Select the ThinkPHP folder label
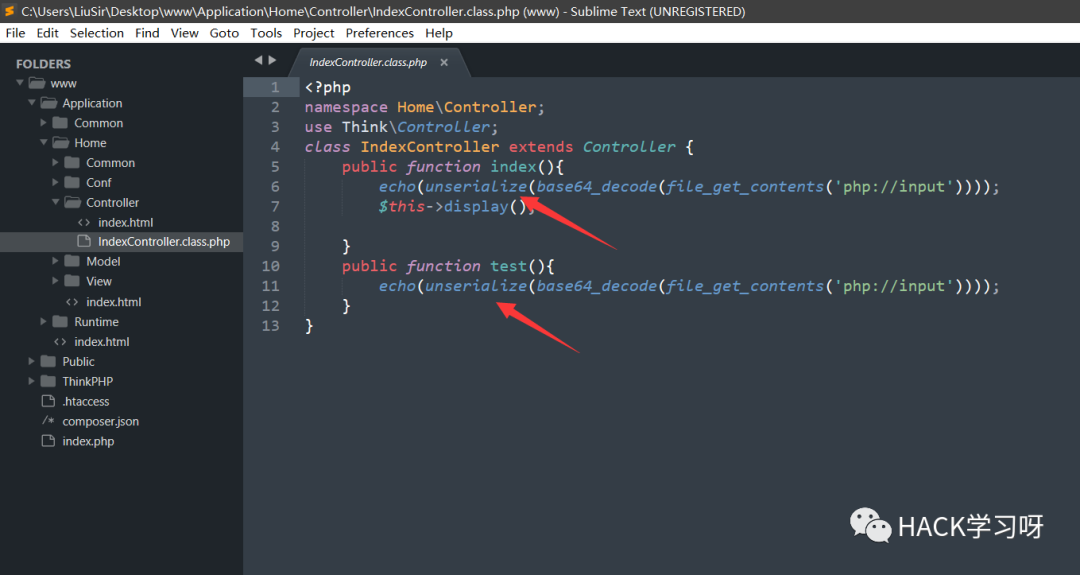This screenshot has width=1080, height=575. pyautogui.click(x=87, y=381)
